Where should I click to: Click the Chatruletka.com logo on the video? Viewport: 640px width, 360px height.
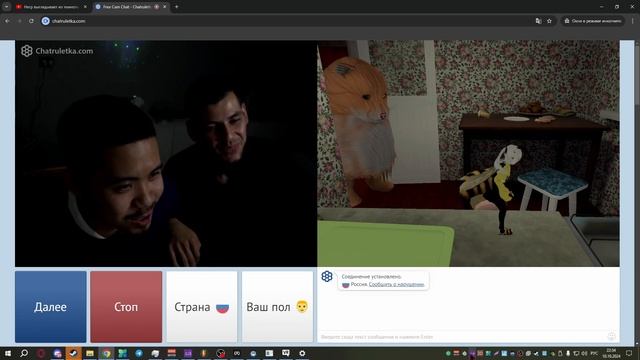pyautogui.click(x=57, y=51)
